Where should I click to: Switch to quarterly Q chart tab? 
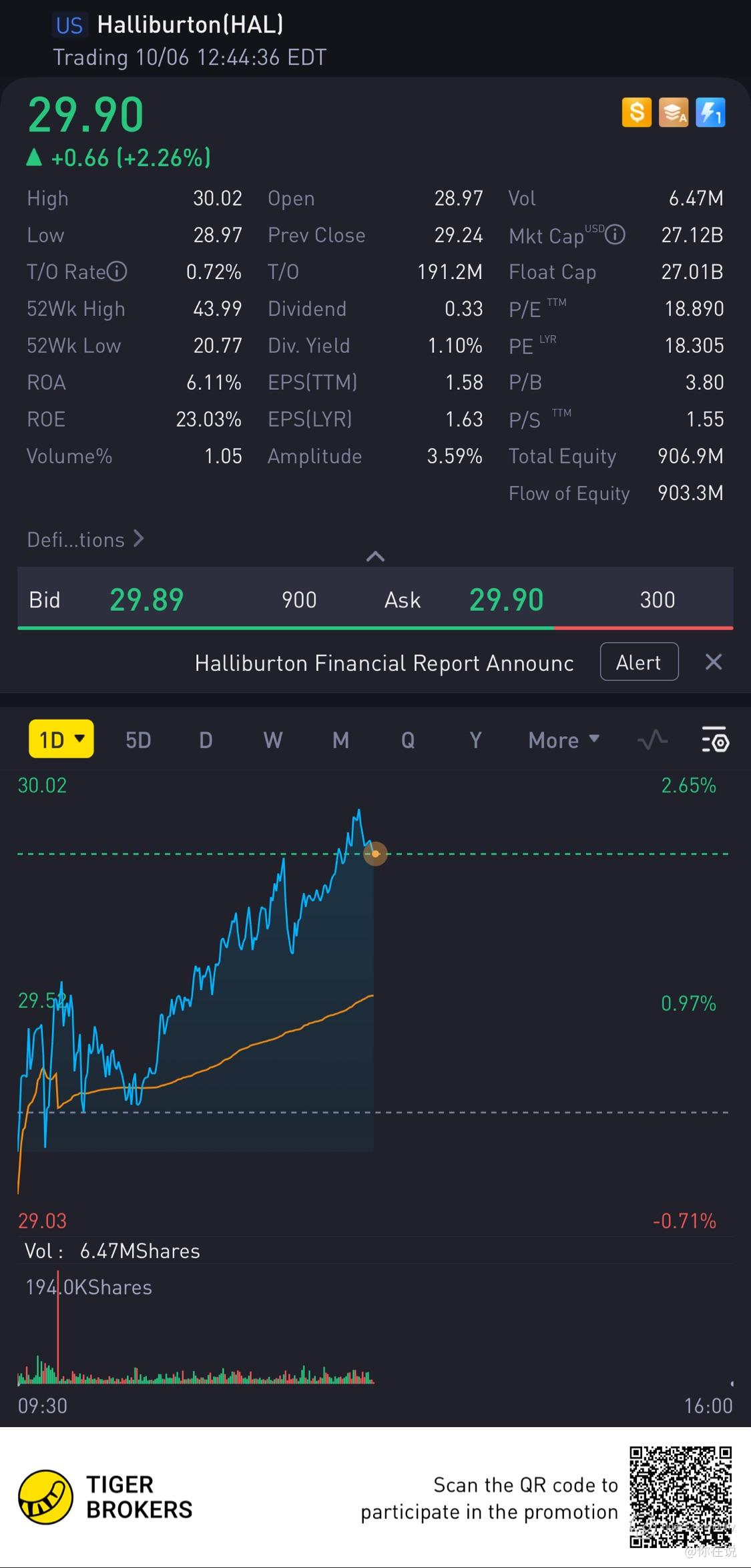[408, 740]
